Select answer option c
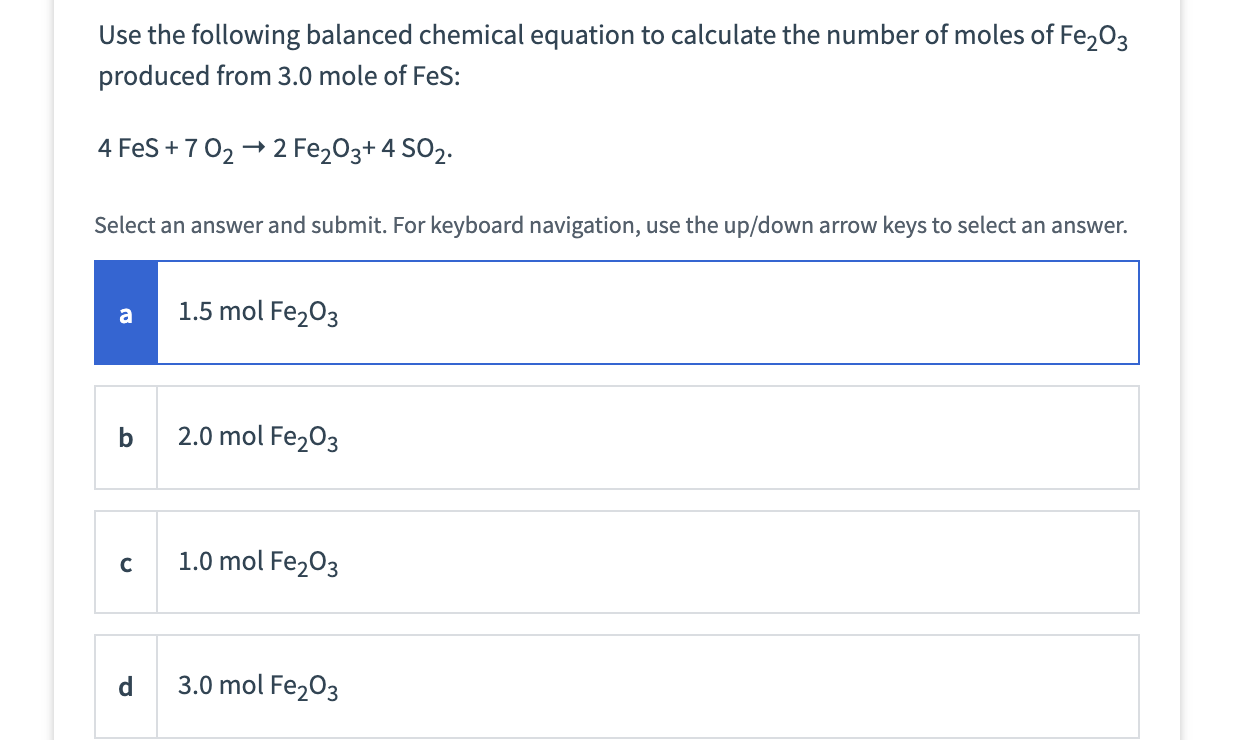 [616, 562]
